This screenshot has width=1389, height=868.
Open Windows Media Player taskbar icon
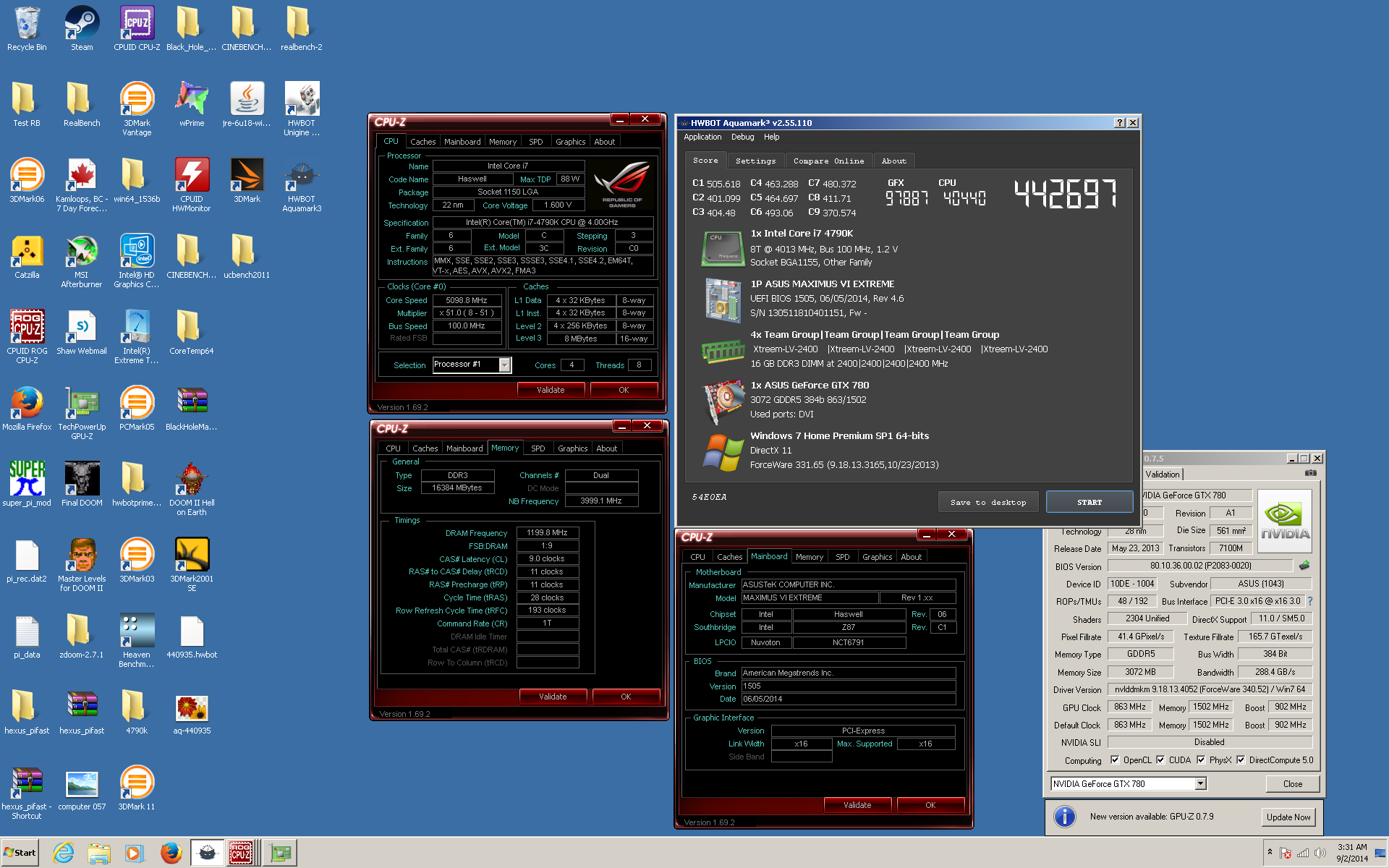click(134, 853)
